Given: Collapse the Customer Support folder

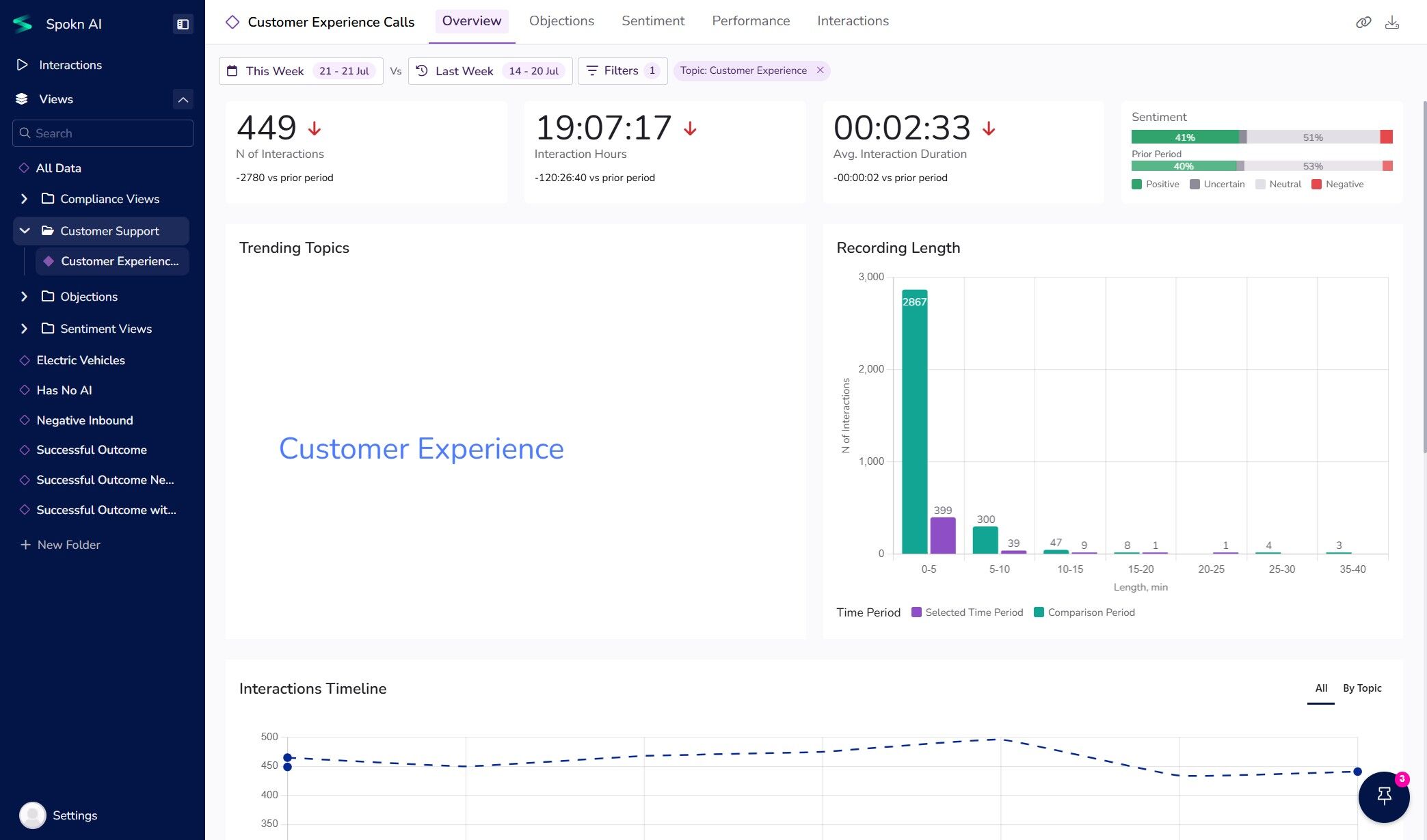Looking at the screenshot, I should pos(25,231).
